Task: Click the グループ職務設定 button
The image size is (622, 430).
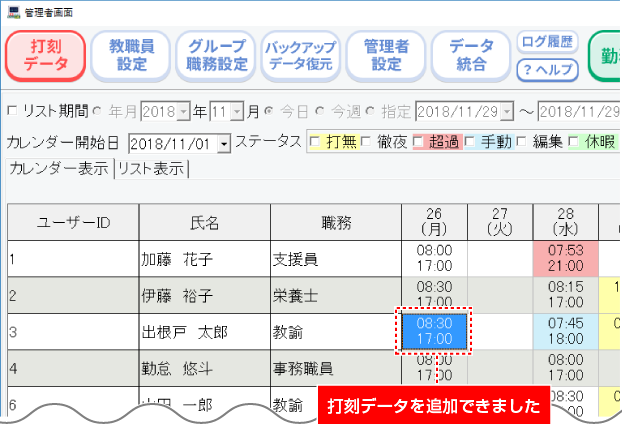Action: pyautogui.click(x=215, y=56)
